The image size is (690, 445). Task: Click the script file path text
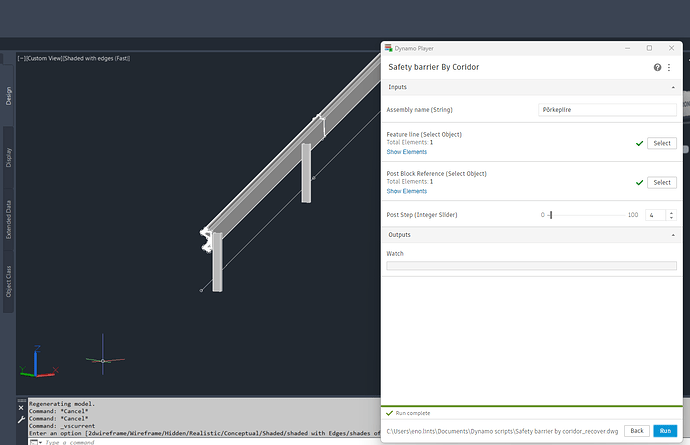(502, 431)
